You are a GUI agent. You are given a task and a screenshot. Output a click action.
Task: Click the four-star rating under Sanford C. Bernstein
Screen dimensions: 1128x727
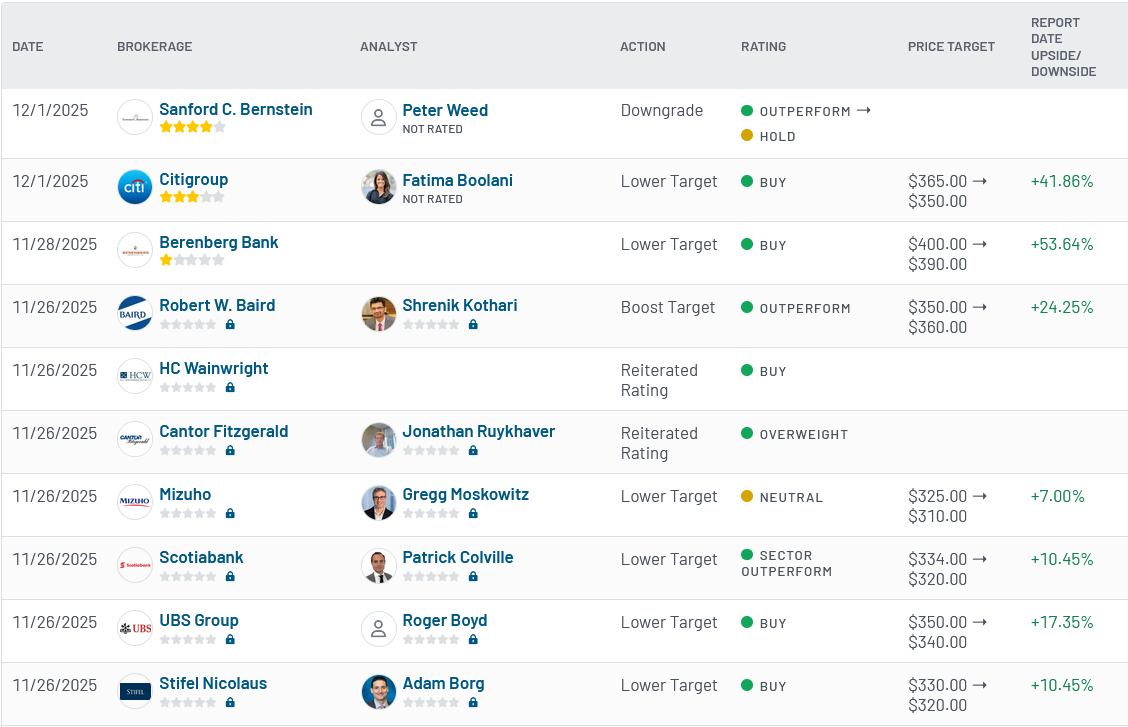click(192, 127)
